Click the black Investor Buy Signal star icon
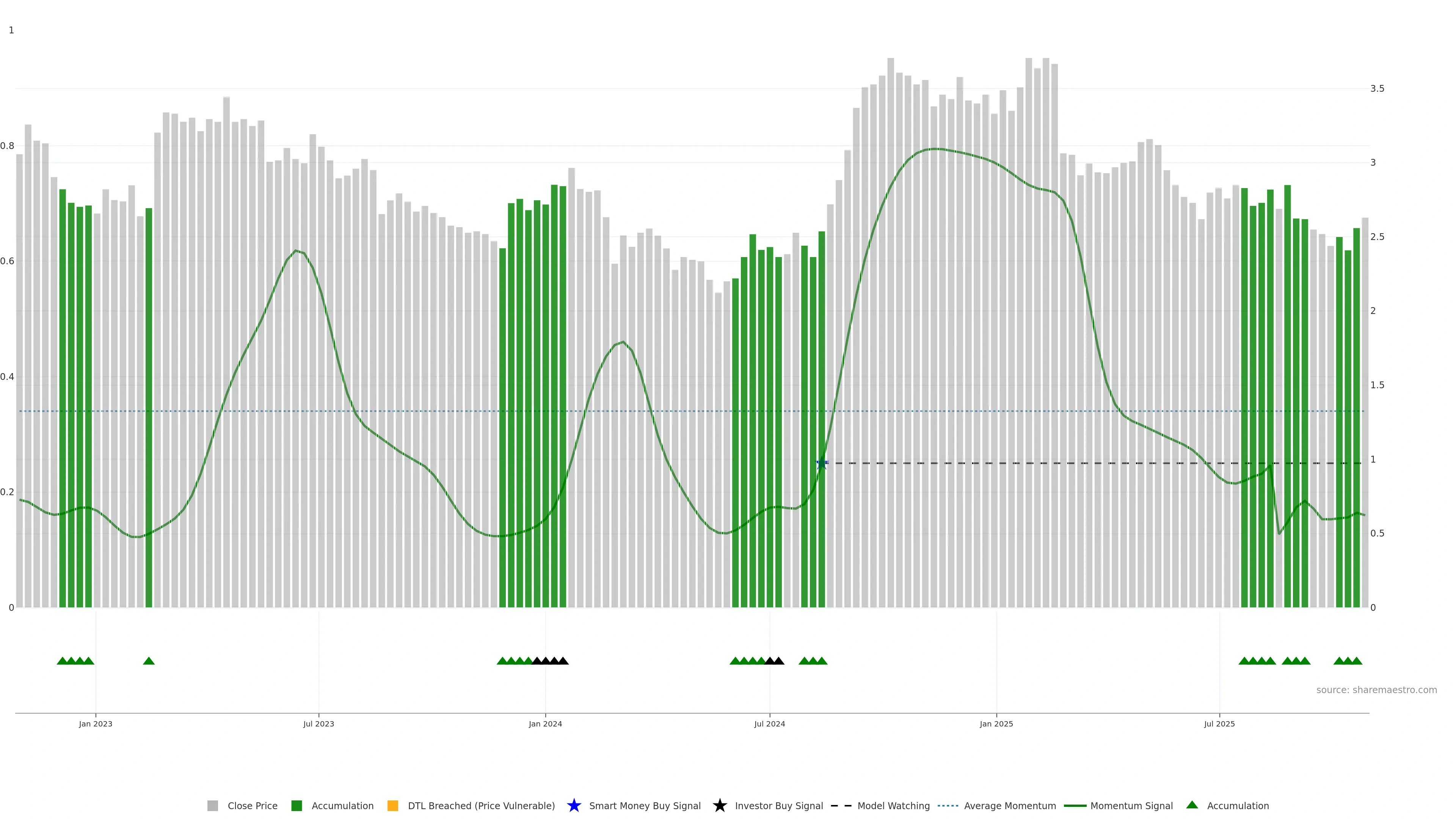This screenshot has width=1456, height=819. [720, 805]
